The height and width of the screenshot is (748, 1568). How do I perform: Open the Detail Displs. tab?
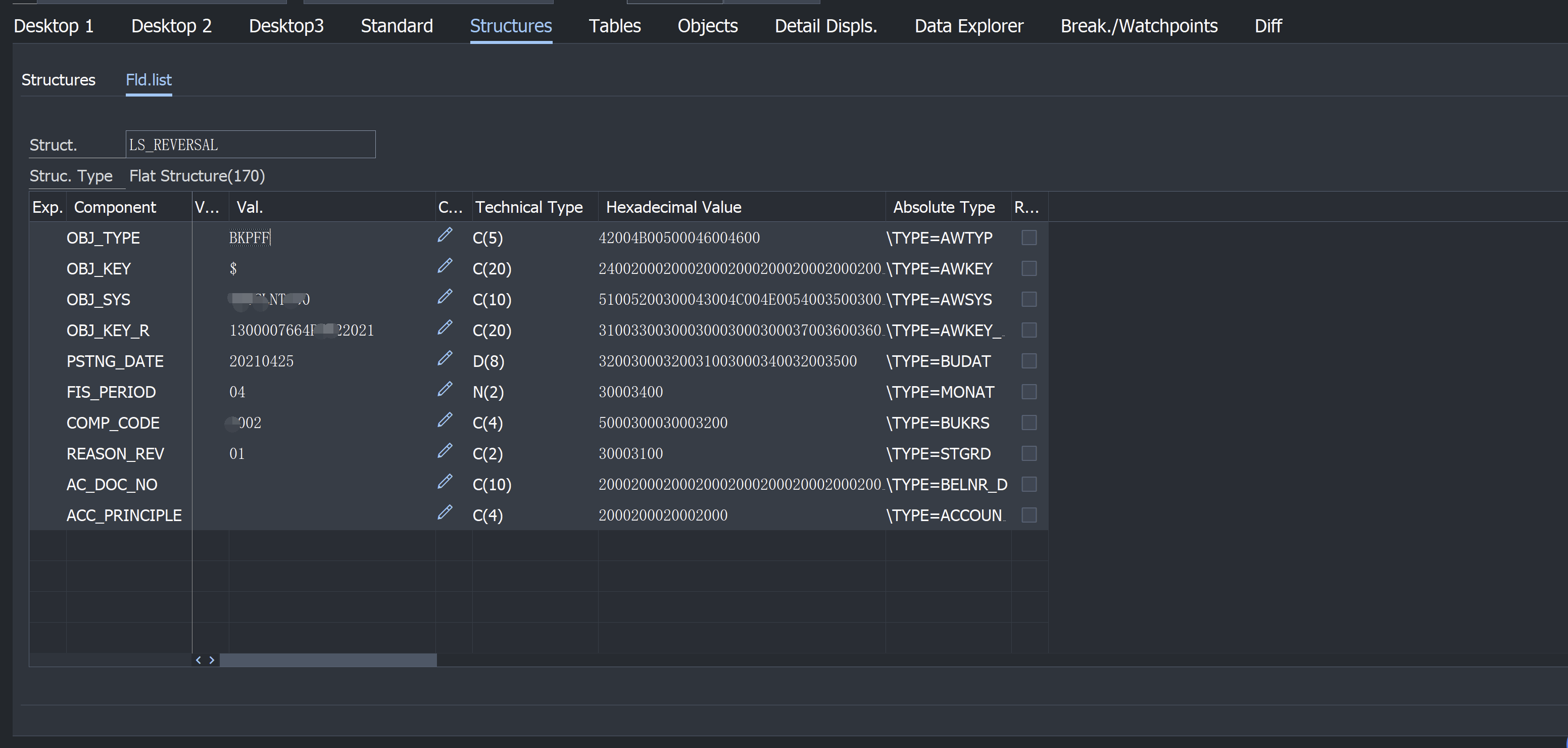click(x=826, y=26)
